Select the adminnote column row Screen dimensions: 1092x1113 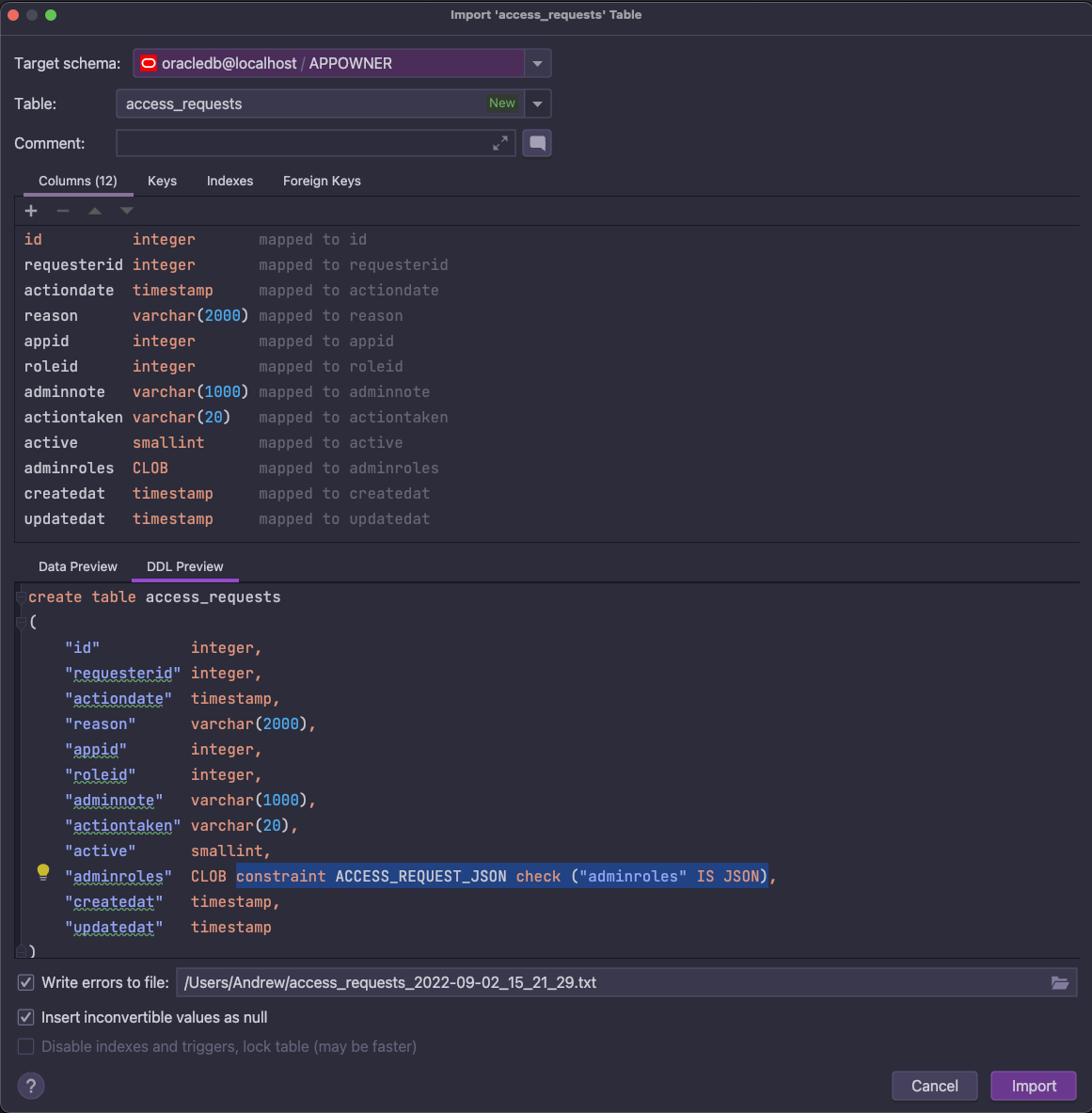[546, 391]
